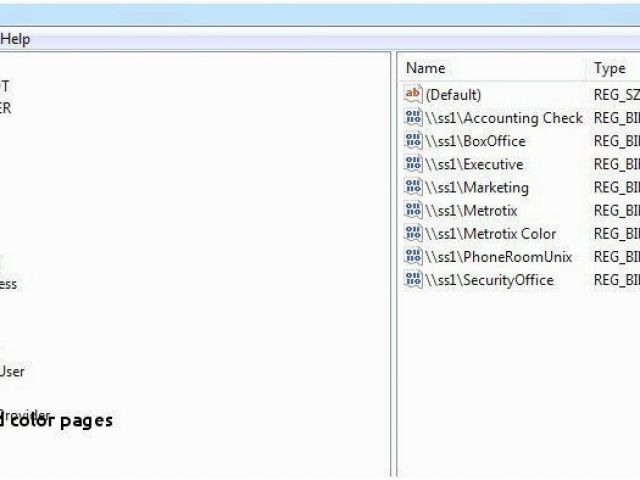Select the tree item ending in 'User'
Image resolution: width=640 pixels, height=480 pixels.
(x=12, y=371)
